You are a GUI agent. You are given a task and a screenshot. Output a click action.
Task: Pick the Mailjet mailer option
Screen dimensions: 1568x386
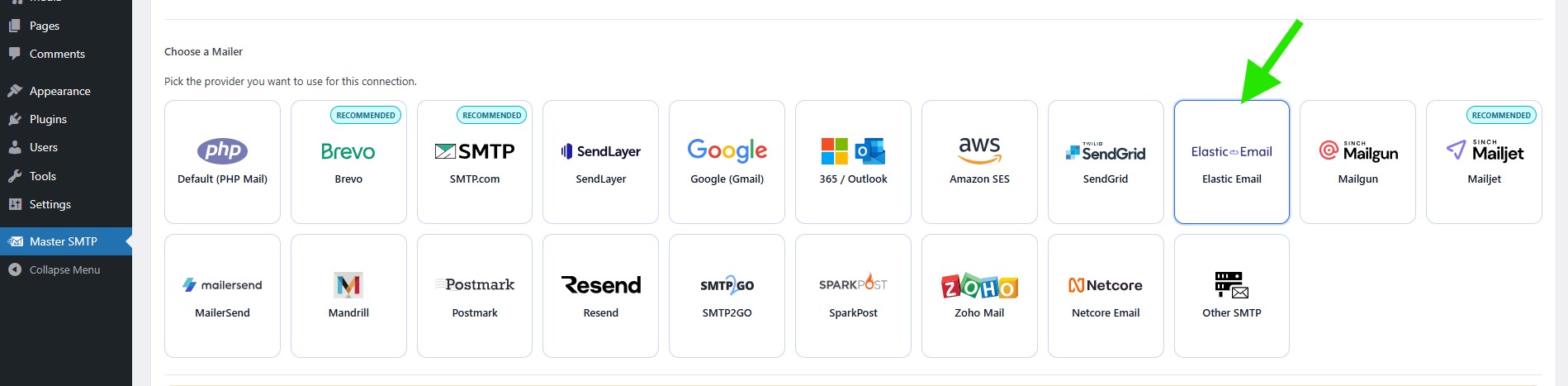(1484, 162)
